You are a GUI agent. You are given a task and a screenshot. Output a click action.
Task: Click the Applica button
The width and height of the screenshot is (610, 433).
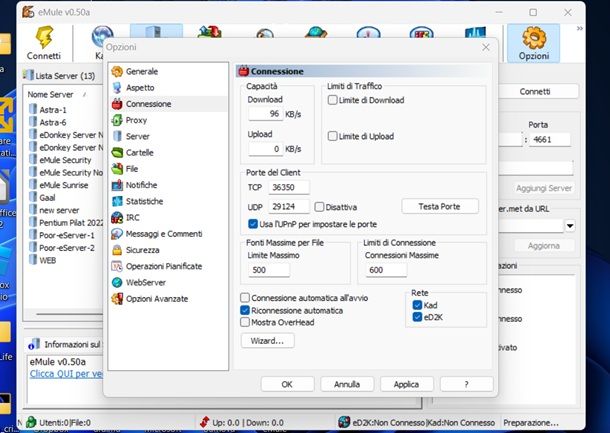[x=407, y=384]
